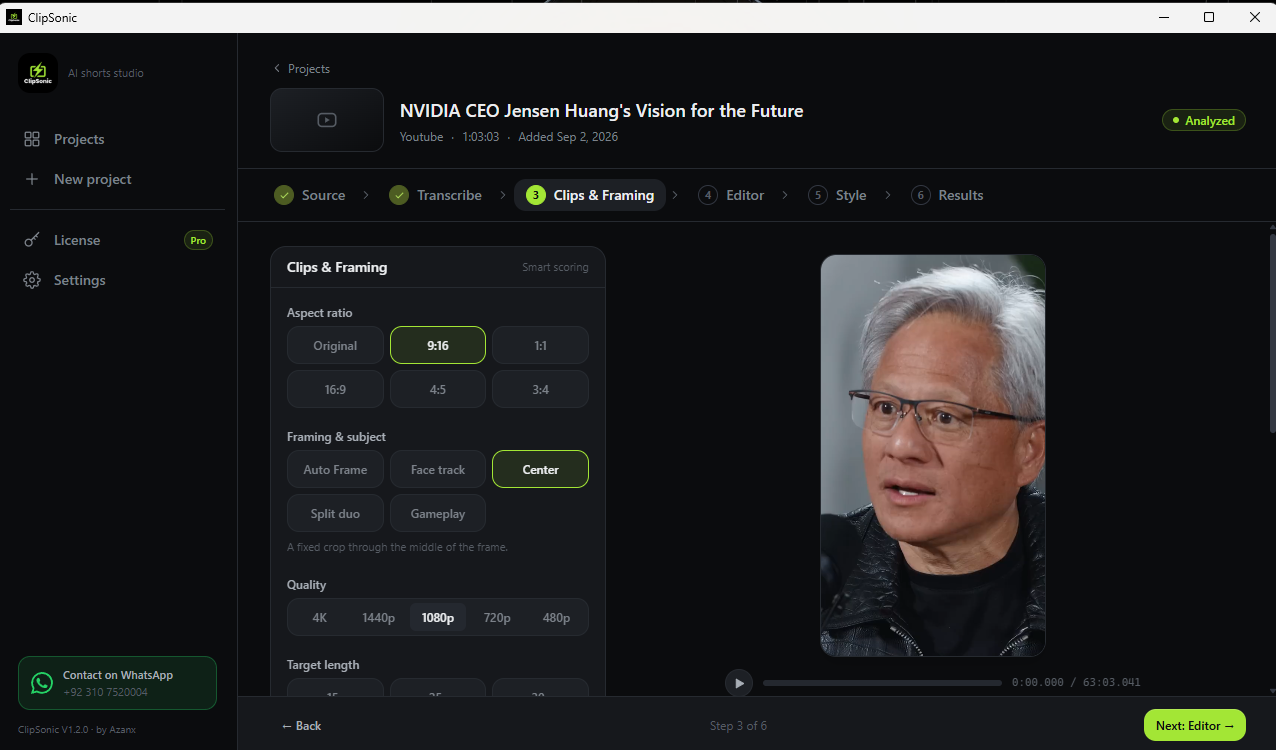Choose Gameplay framing mode
This screenshot has height=750, width=1276.
click(438, 513)
